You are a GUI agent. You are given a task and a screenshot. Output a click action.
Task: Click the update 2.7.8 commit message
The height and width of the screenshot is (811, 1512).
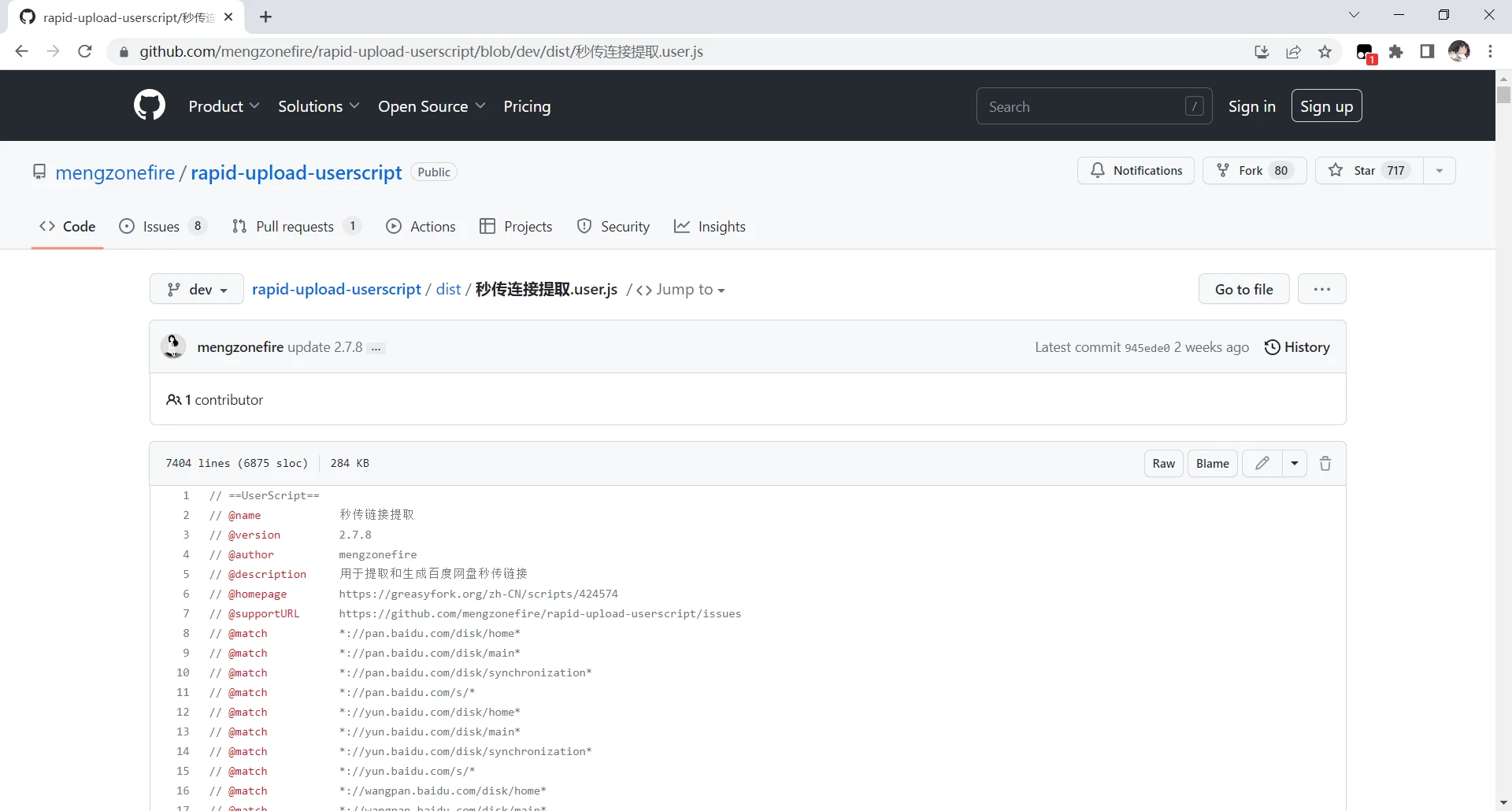tap(324, 347)
